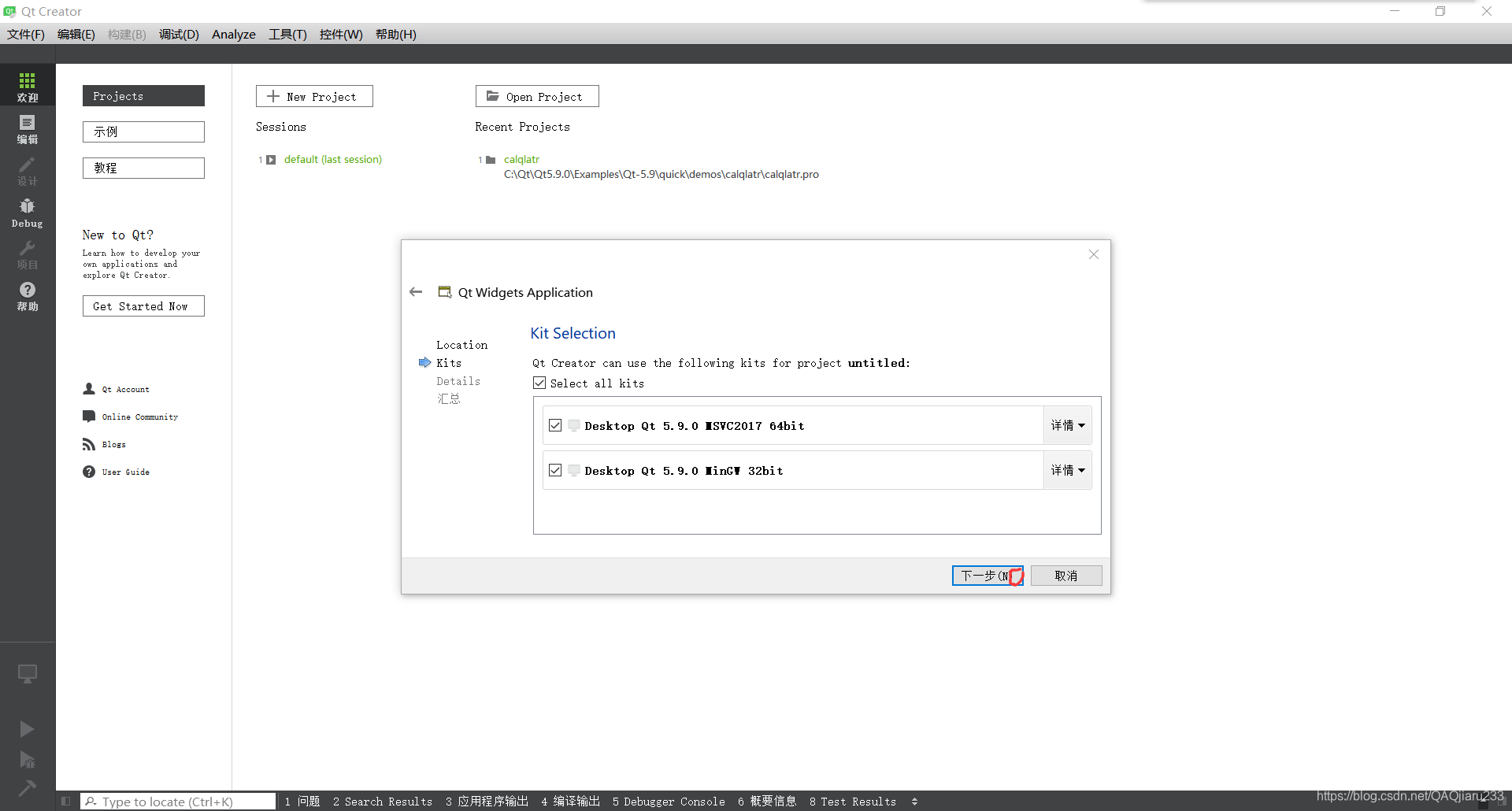Open the 示例 (Examples) section

pos(143,131)
